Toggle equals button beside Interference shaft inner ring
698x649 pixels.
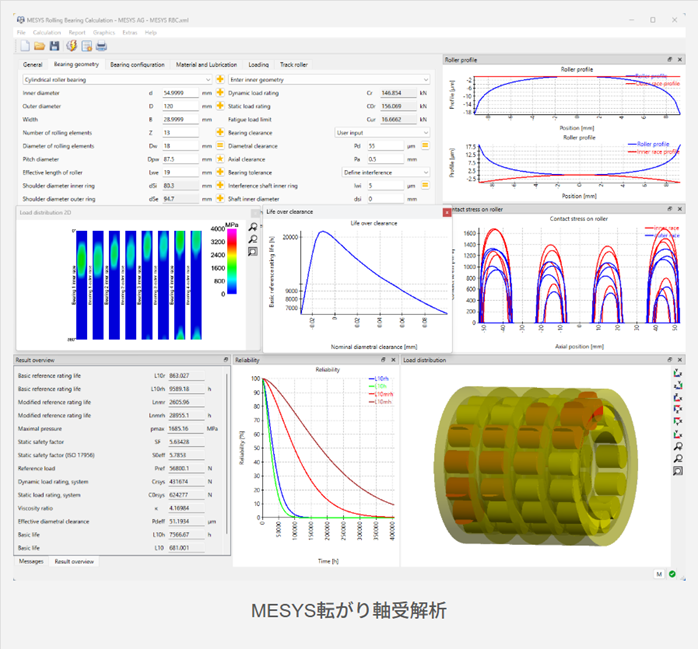pos(425,185)
